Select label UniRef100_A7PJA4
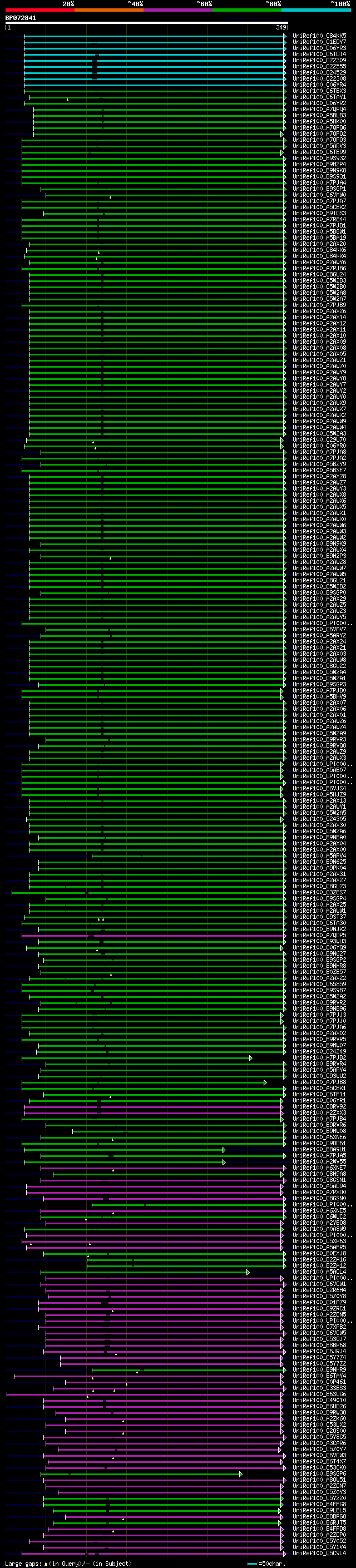Screen dimensions: 356x1568 [319, 182]
